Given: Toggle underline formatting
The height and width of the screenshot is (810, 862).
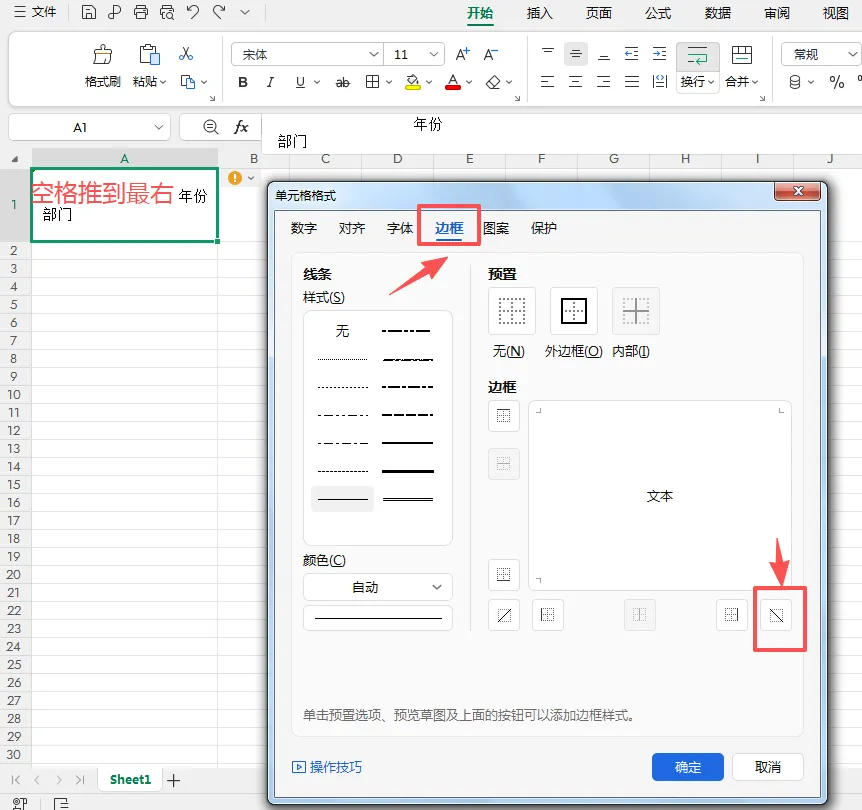Looking at the screenshot, I should coord(300,82).
